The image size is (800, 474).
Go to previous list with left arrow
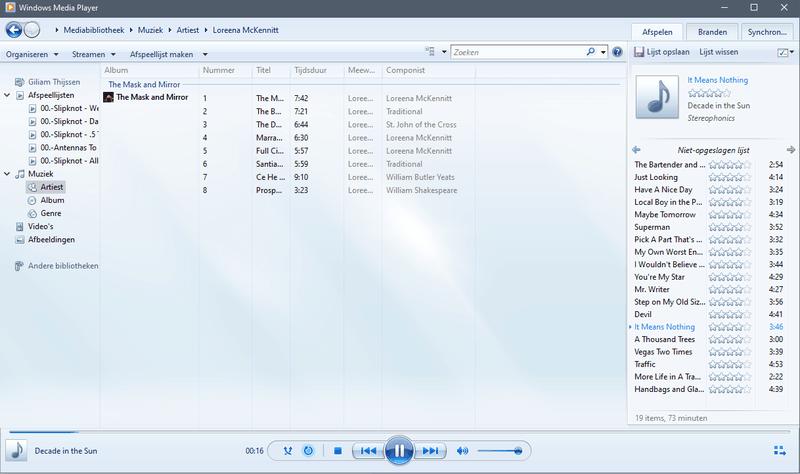tap(636, 150)
